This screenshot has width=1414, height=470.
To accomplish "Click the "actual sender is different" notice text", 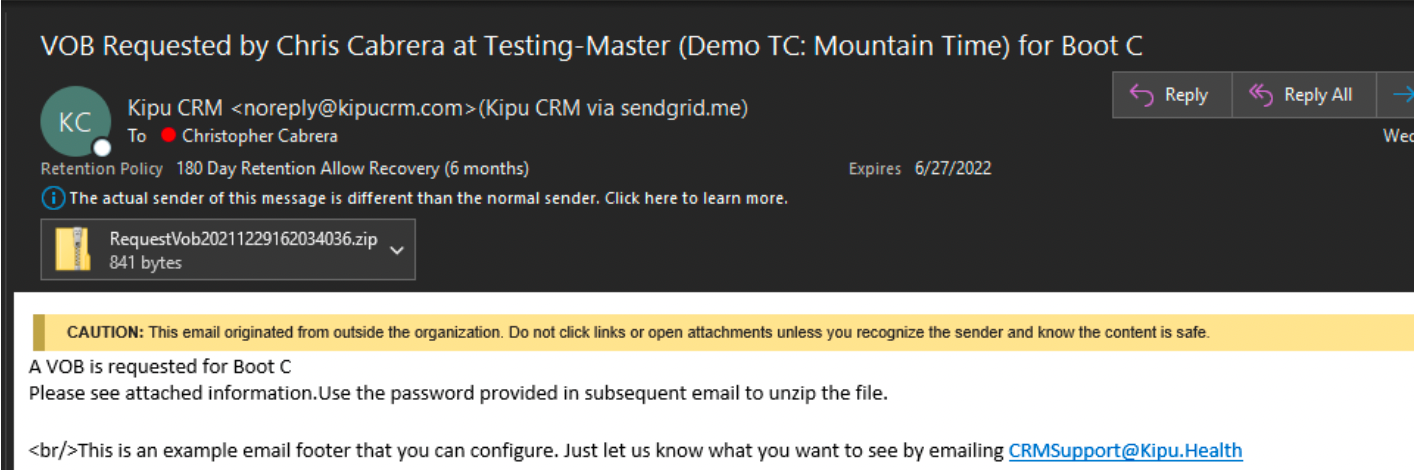I will (428, 198).
